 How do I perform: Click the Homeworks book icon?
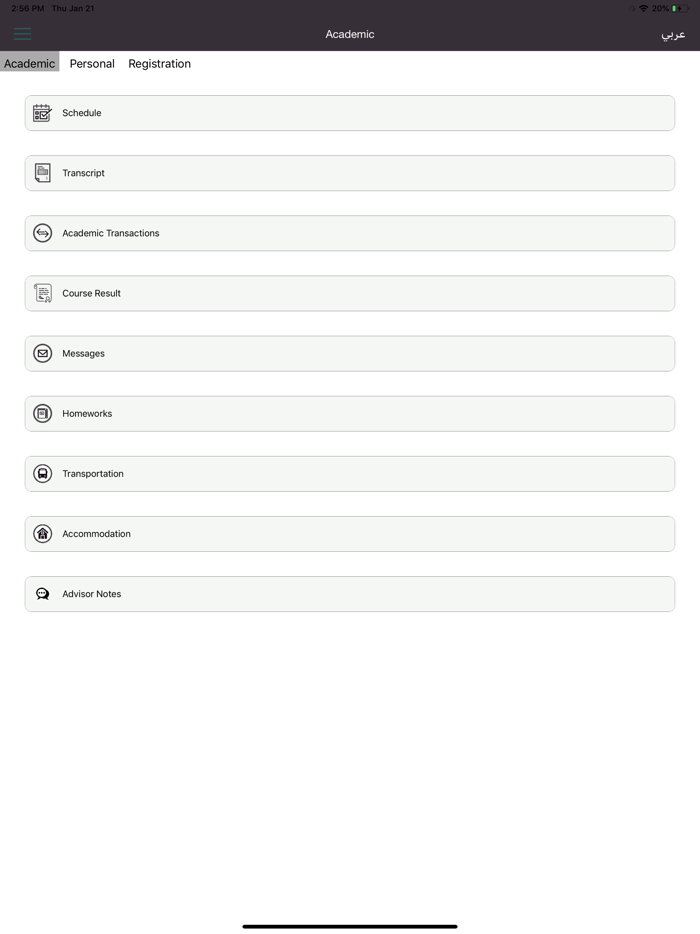point(42,413)
